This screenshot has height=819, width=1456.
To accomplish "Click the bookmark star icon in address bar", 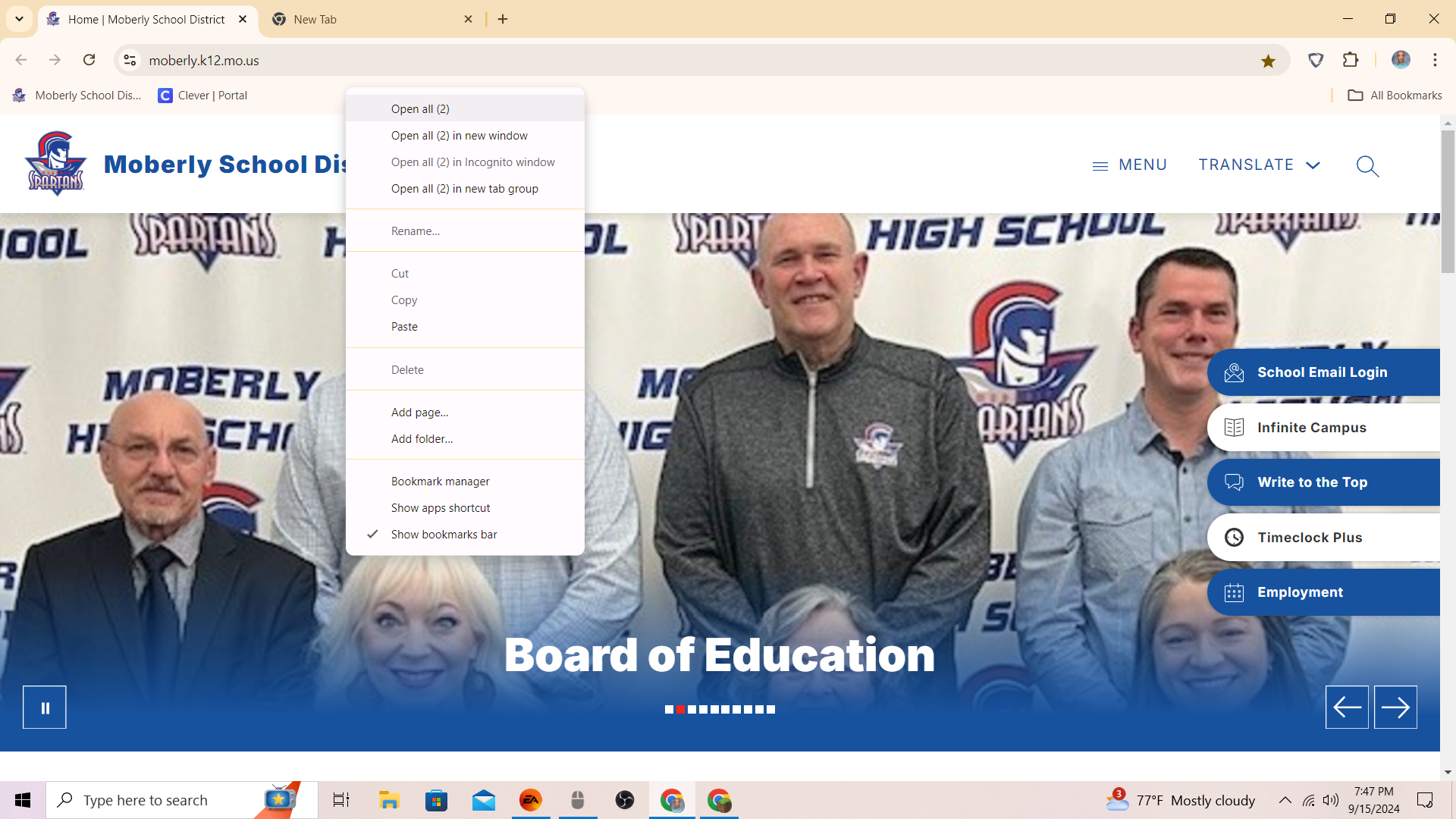I will tap(1268, 61).
